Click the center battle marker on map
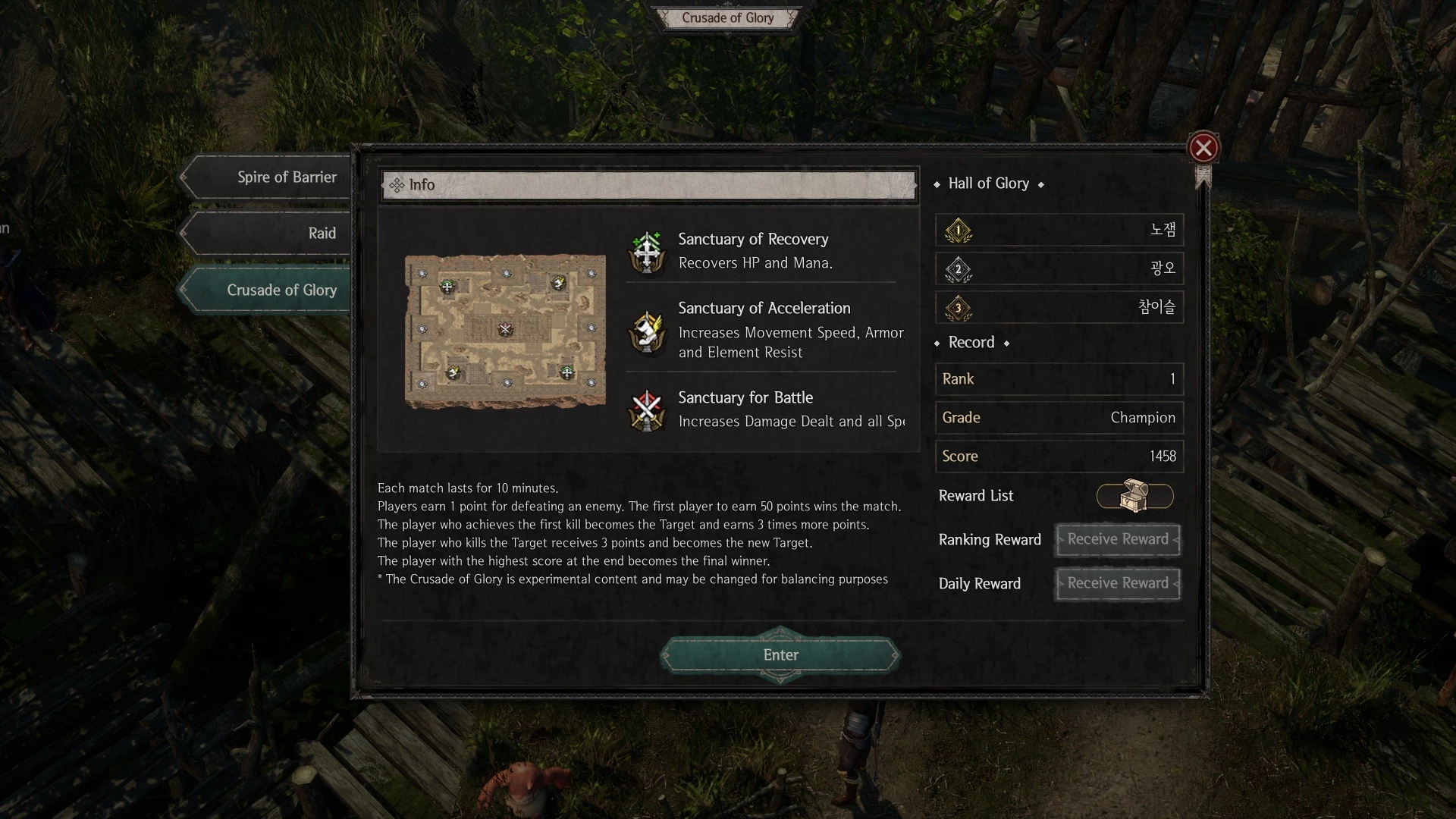1456x819 pixels. point(505,328)
